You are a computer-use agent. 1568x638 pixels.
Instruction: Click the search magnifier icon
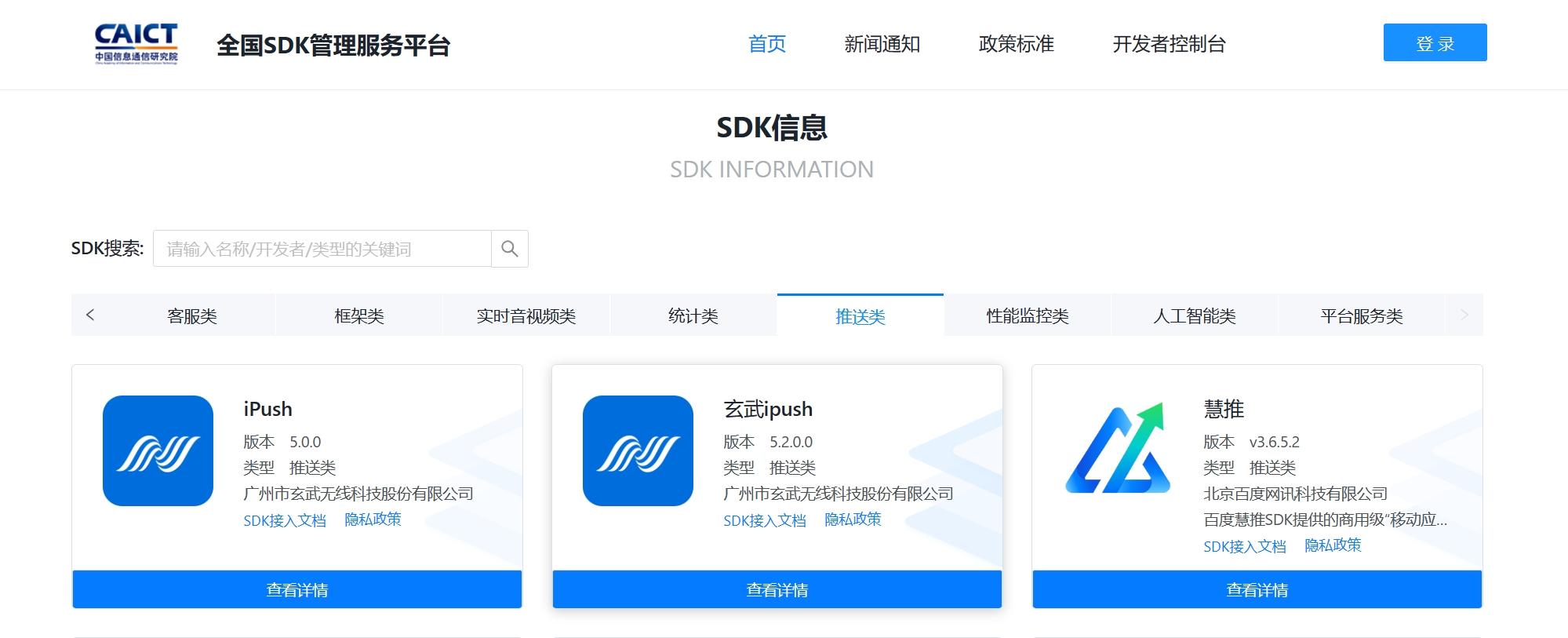tap(510, 249)
